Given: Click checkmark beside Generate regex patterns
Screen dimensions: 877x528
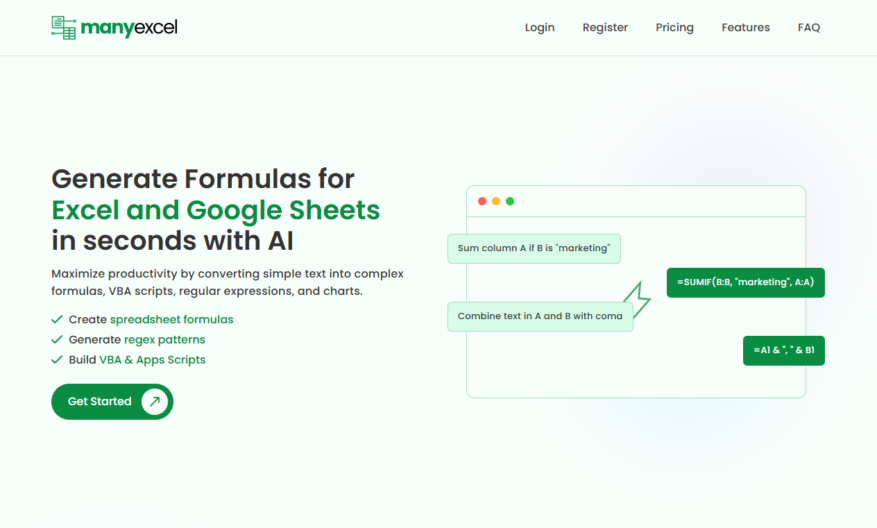Looking at the screenshot, I should pyautogui.click(x=56, y=340).
